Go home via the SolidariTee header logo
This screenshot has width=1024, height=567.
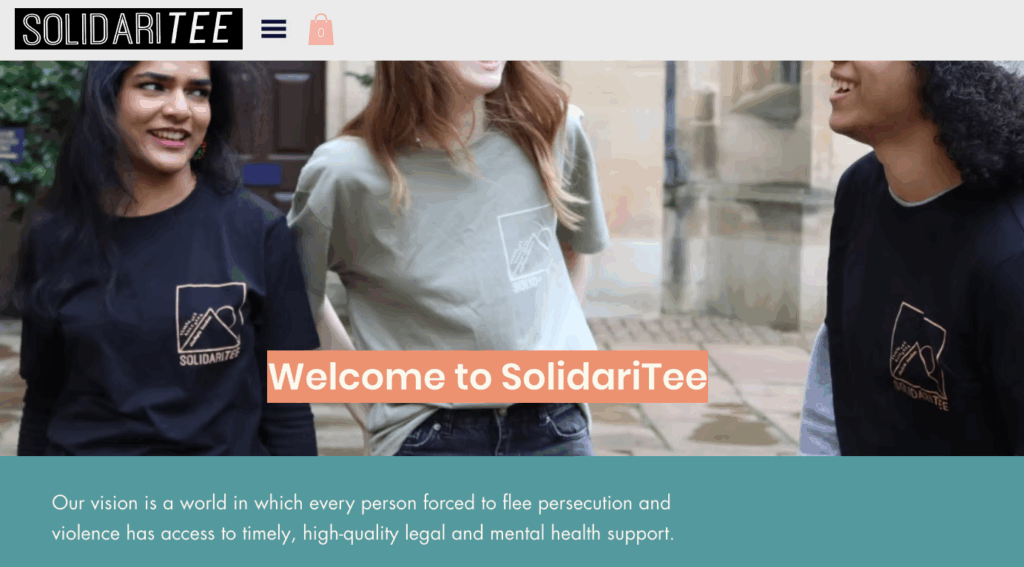129,29
